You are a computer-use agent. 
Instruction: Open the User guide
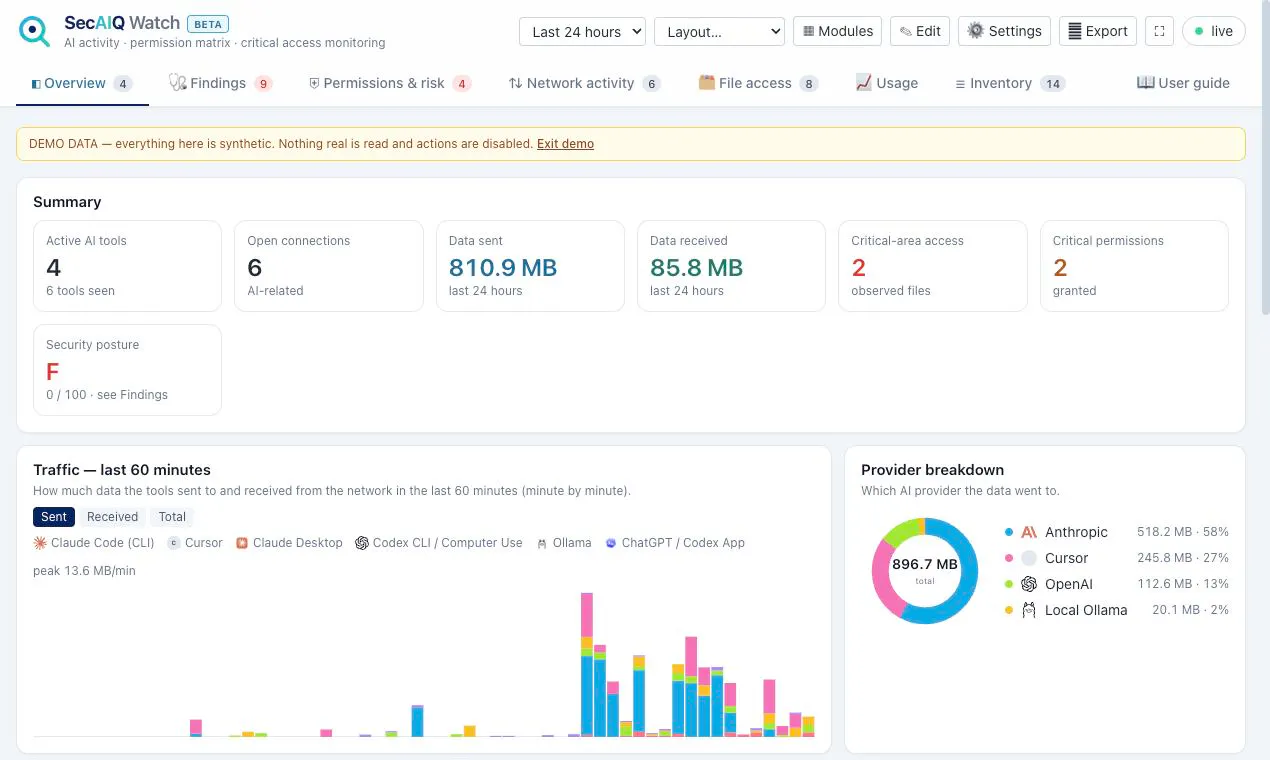(1184, 83)
